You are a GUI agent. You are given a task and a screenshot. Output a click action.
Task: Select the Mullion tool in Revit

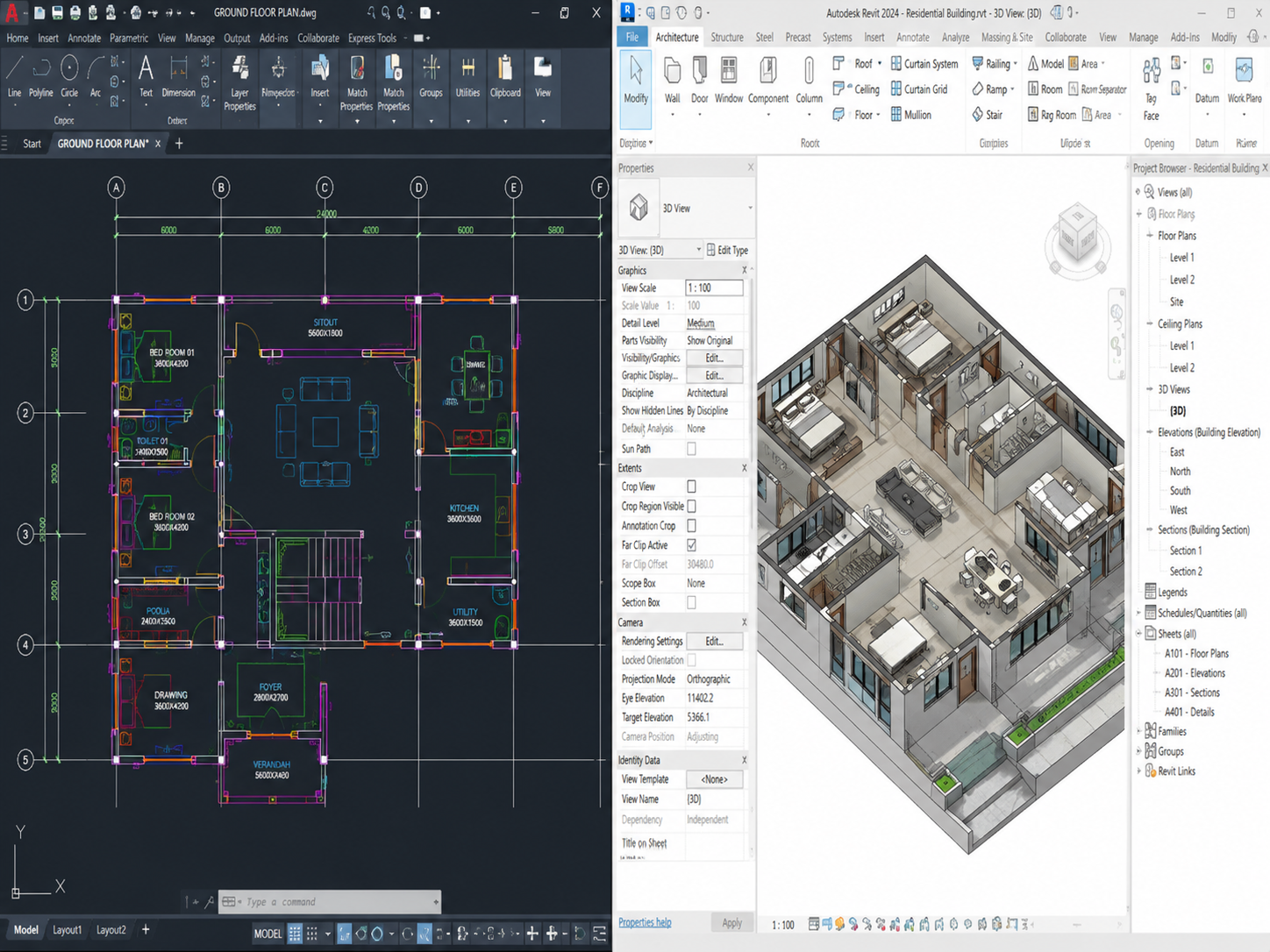911,115
